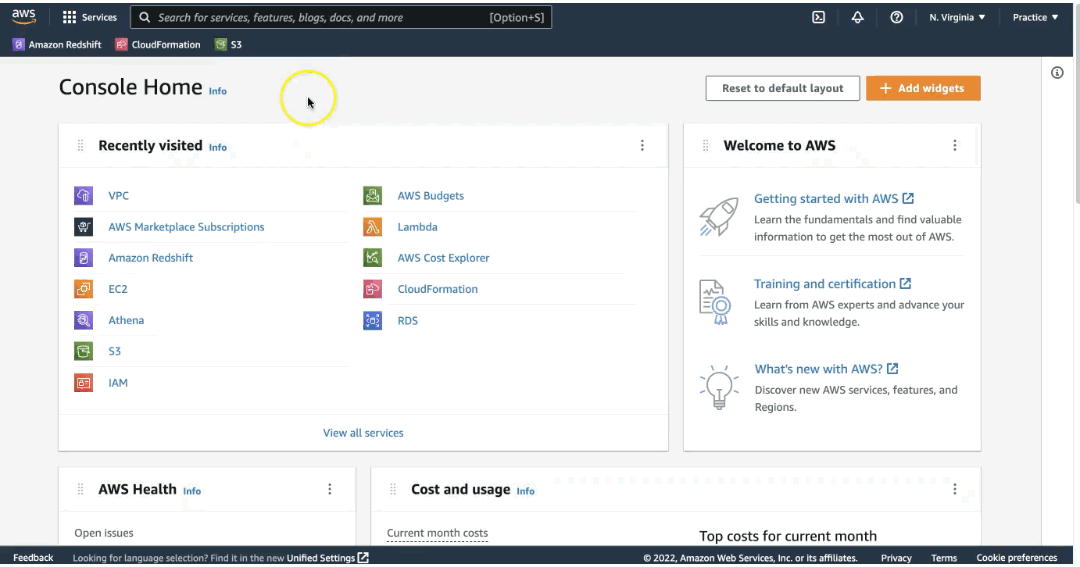This screenshot has width=1080, height=567.
Task: Click the EC2 service icon
Action: point(83,289)
